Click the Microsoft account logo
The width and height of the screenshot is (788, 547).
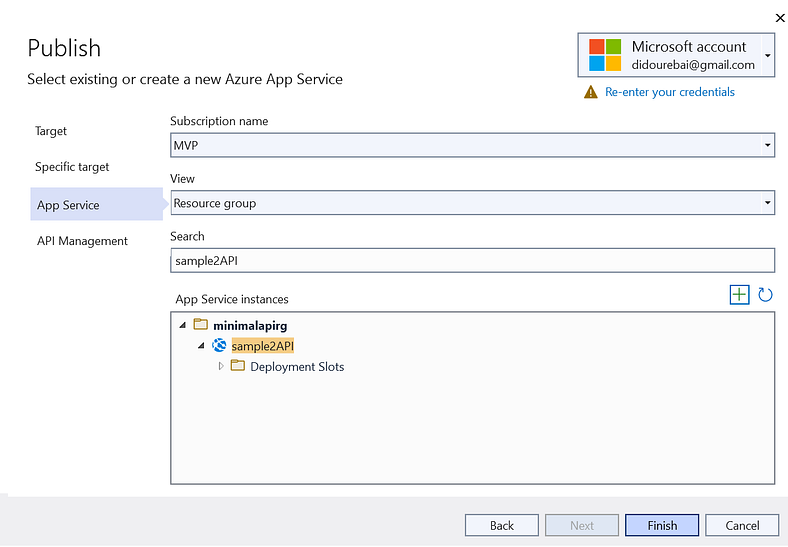[x=605, y=55]
